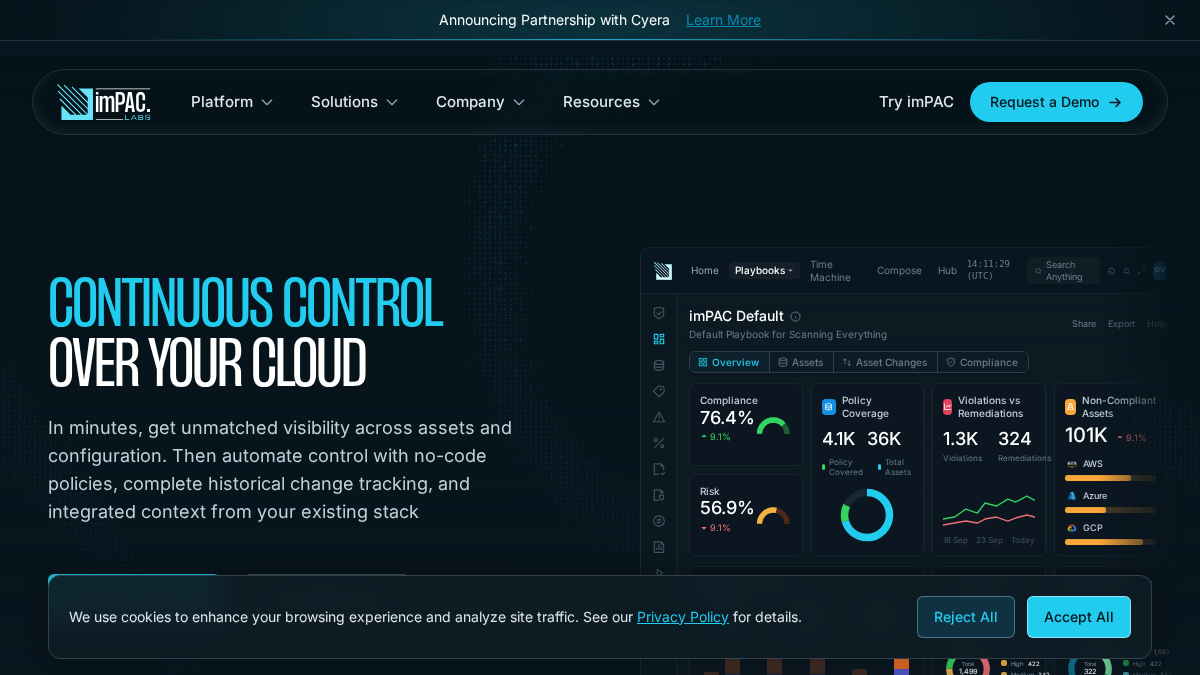Click Export in the dashboard header
The width and height of the screenshot is (1200, 675).
tap(1121, 324)
